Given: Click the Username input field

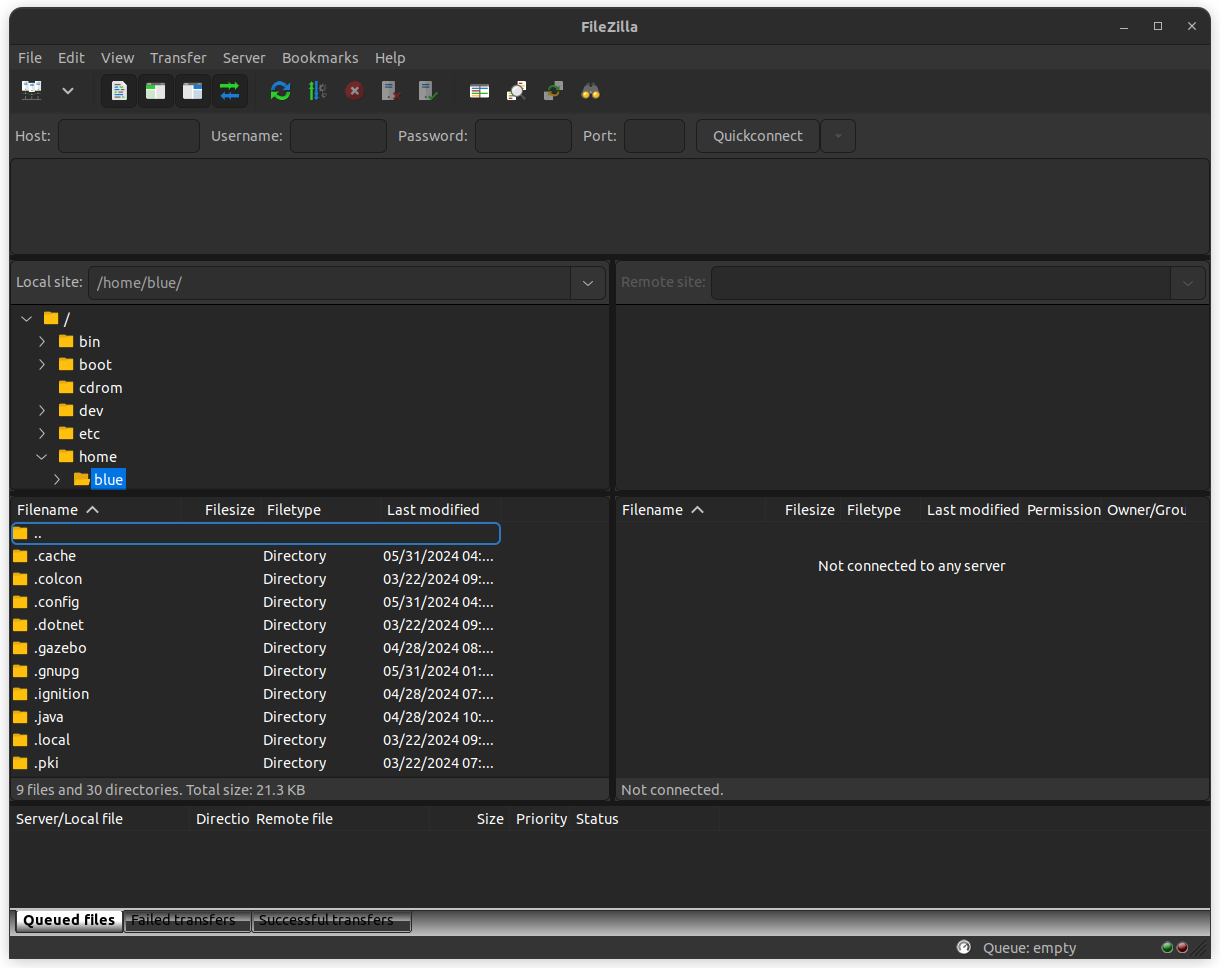Looking at the screenshot, I should (x=338, y=136).
